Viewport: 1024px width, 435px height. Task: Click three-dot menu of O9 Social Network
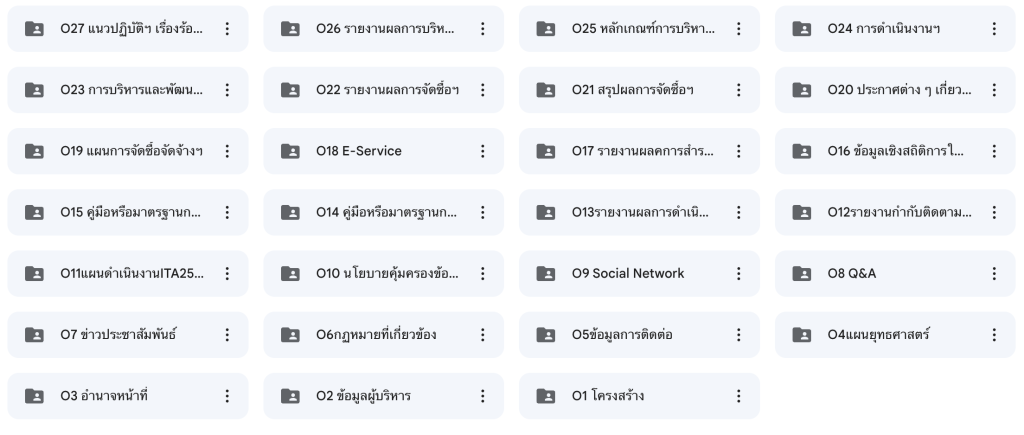[x=739, y=274]
